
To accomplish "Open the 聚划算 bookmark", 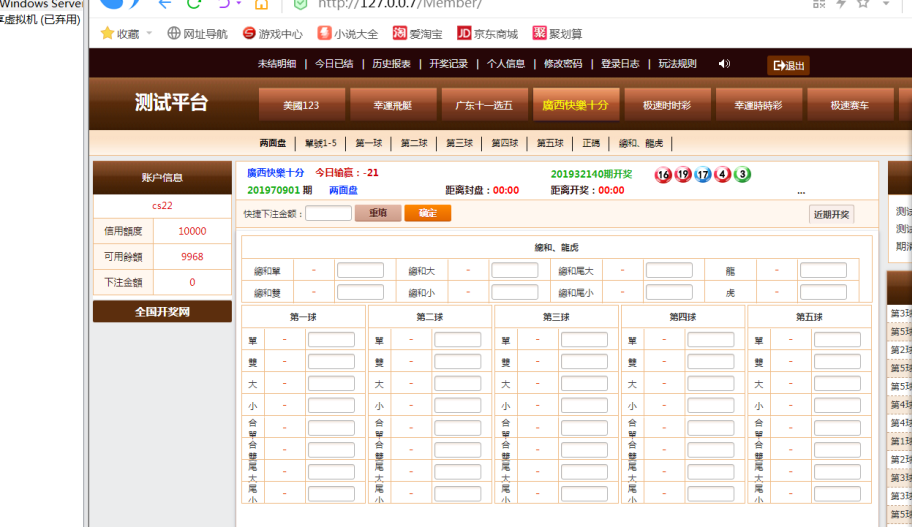I will 557,34.
